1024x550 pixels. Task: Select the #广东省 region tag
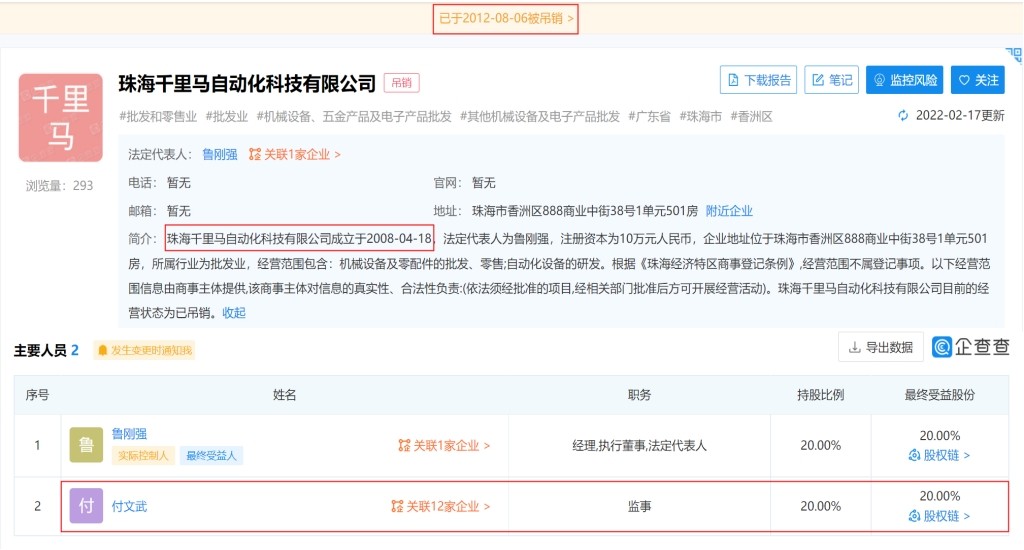click(x=650, y=116)
